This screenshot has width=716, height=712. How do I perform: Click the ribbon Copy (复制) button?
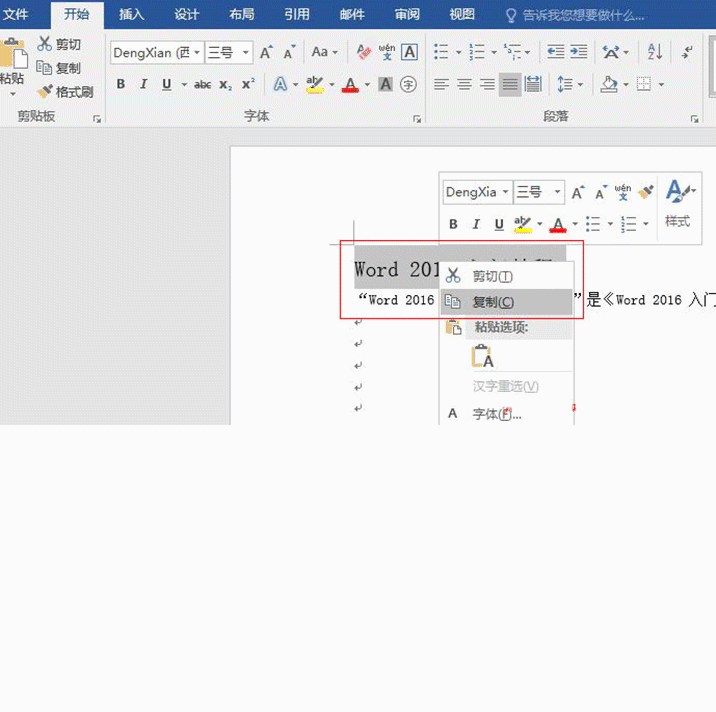click(59, 68)
